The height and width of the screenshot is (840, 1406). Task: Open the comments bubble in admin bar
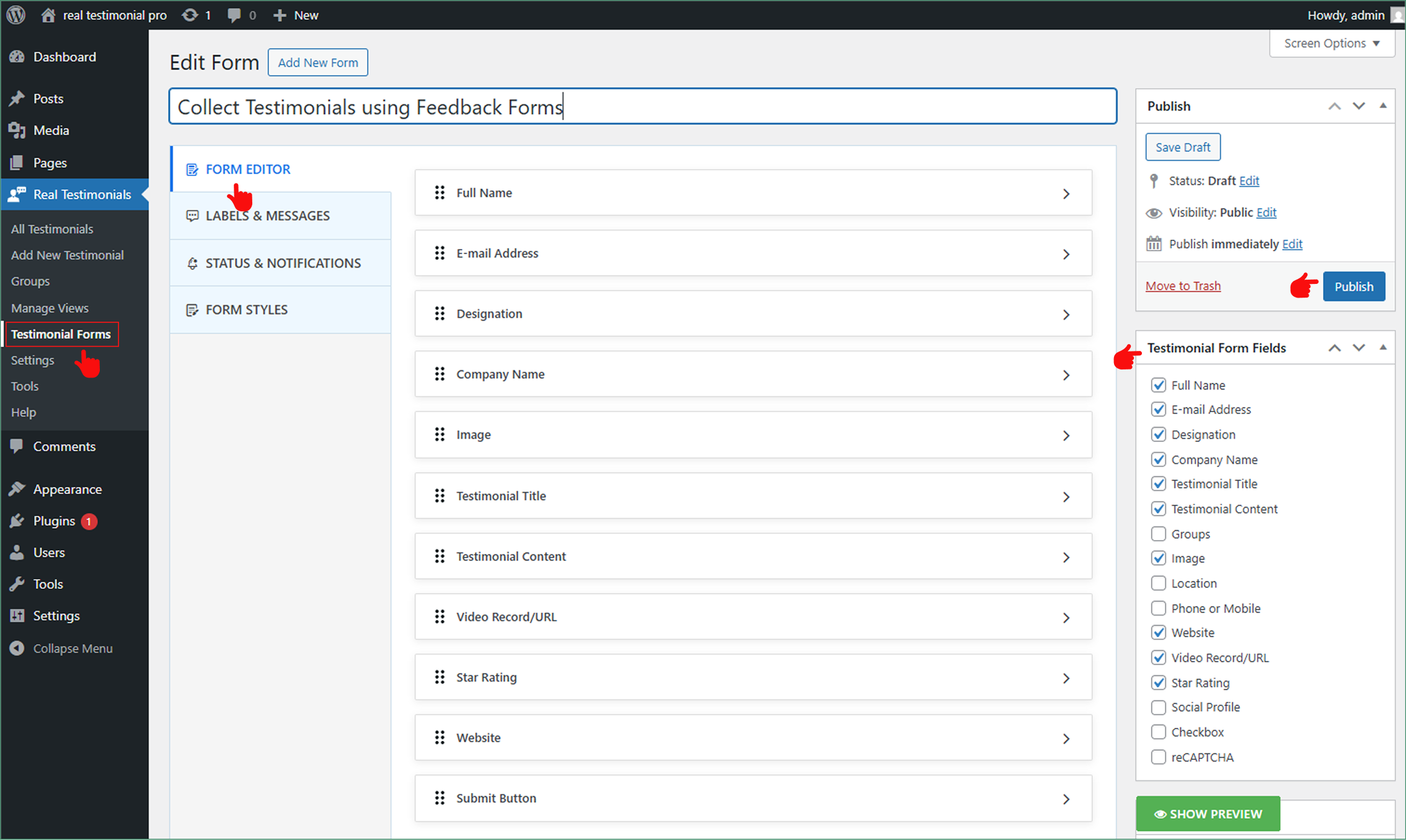[x=234, y=15]
